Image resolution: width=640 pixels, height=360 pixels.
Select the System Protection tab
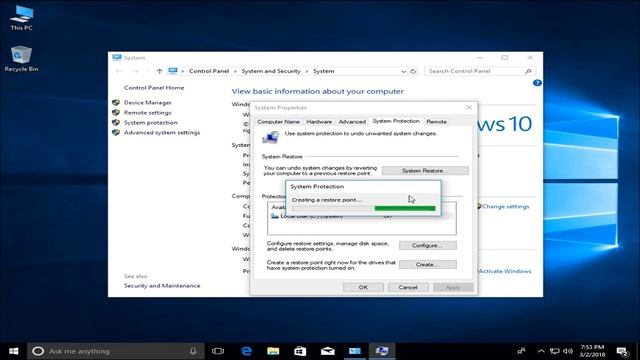pyautogui.click(x=396, y=121)
